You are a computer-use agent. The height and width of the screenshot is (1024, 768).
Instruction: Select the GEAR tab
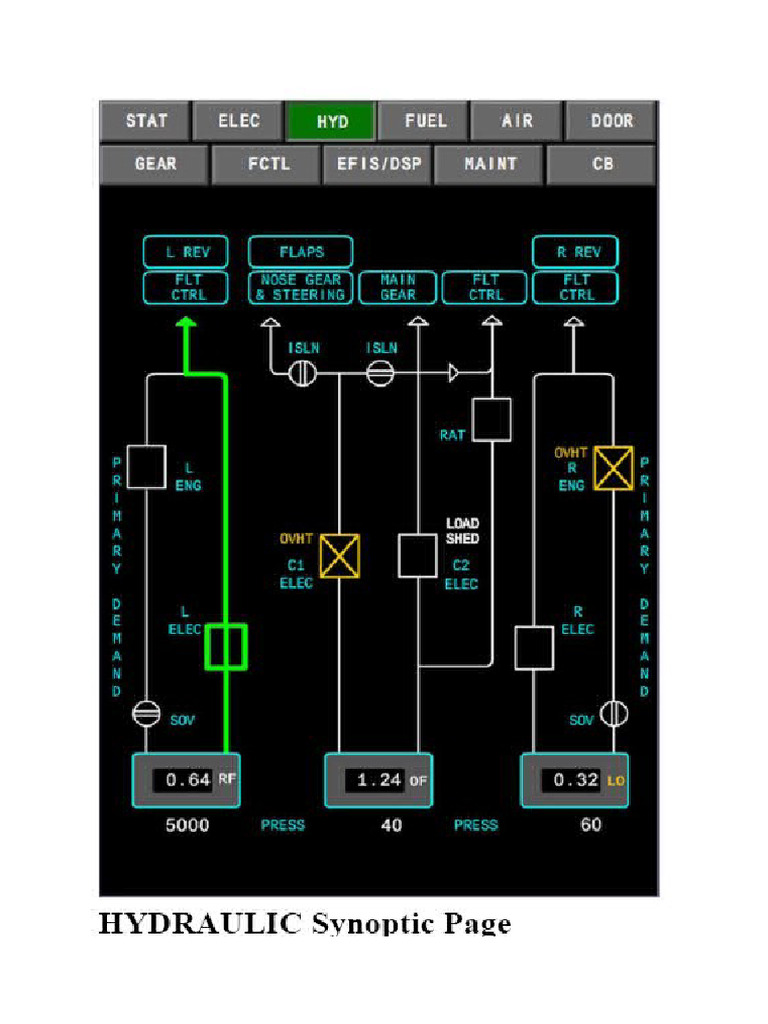click(x=155, y=164)
